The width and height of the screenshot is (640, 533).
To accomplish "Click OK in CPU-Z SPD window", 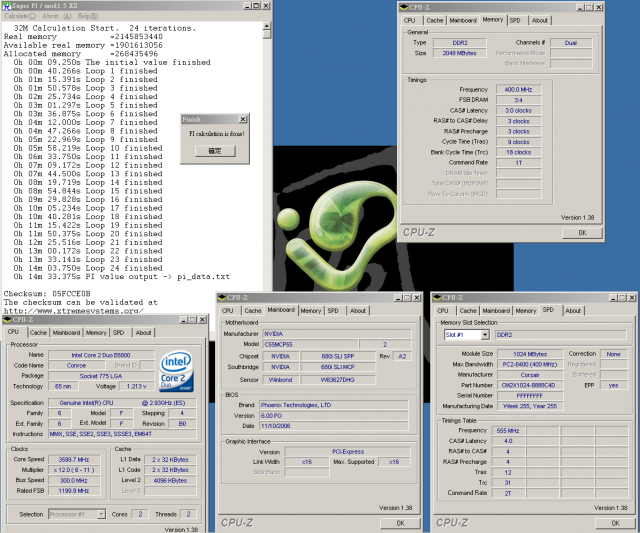I will pyautogui.click(x=616, y=523).
